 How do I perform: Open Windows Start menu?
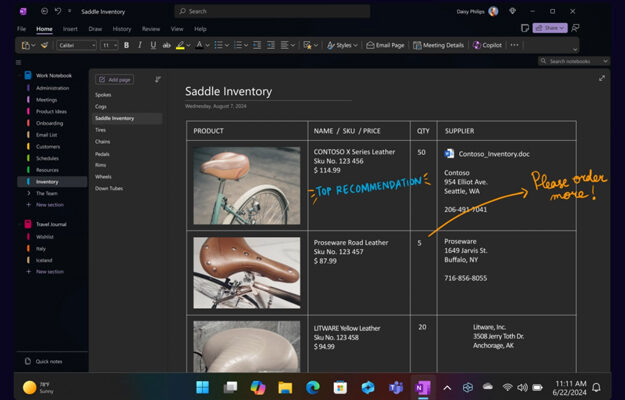[202, 387]
